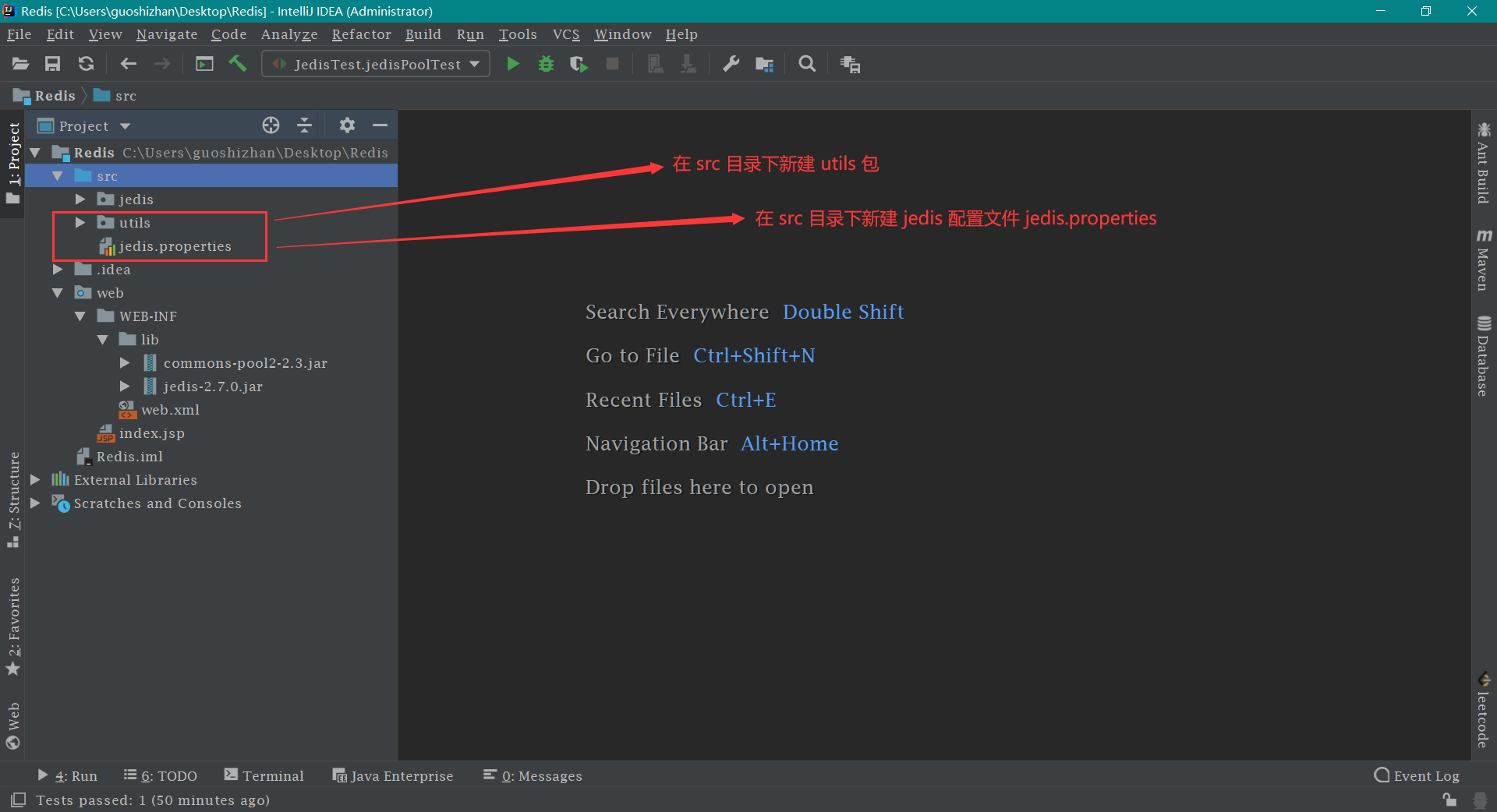The image size is (1497, 812).
Task: Collapse the WEB-INF folder
Action: (x=80, y=316)
